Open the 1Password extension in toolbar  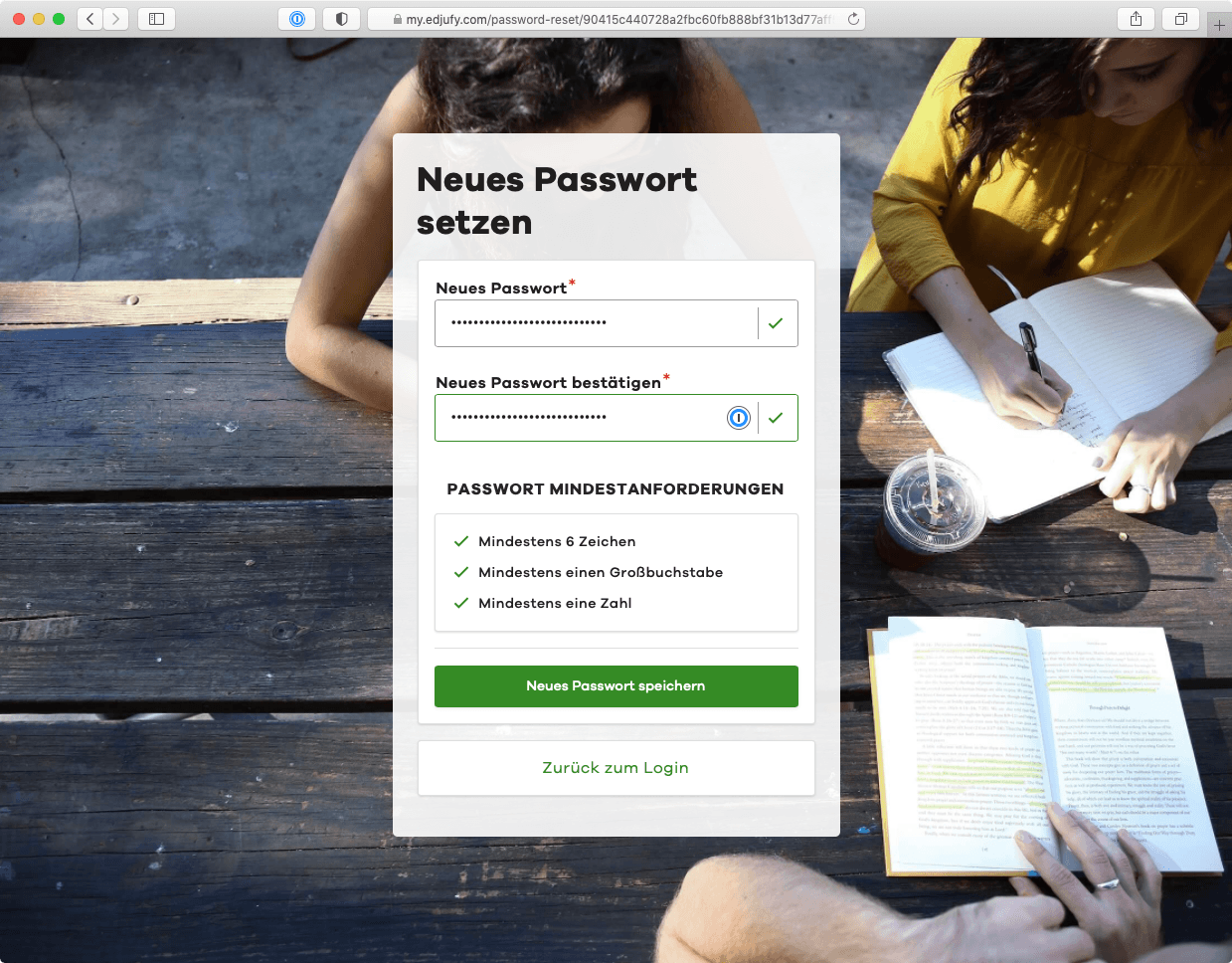297,19
